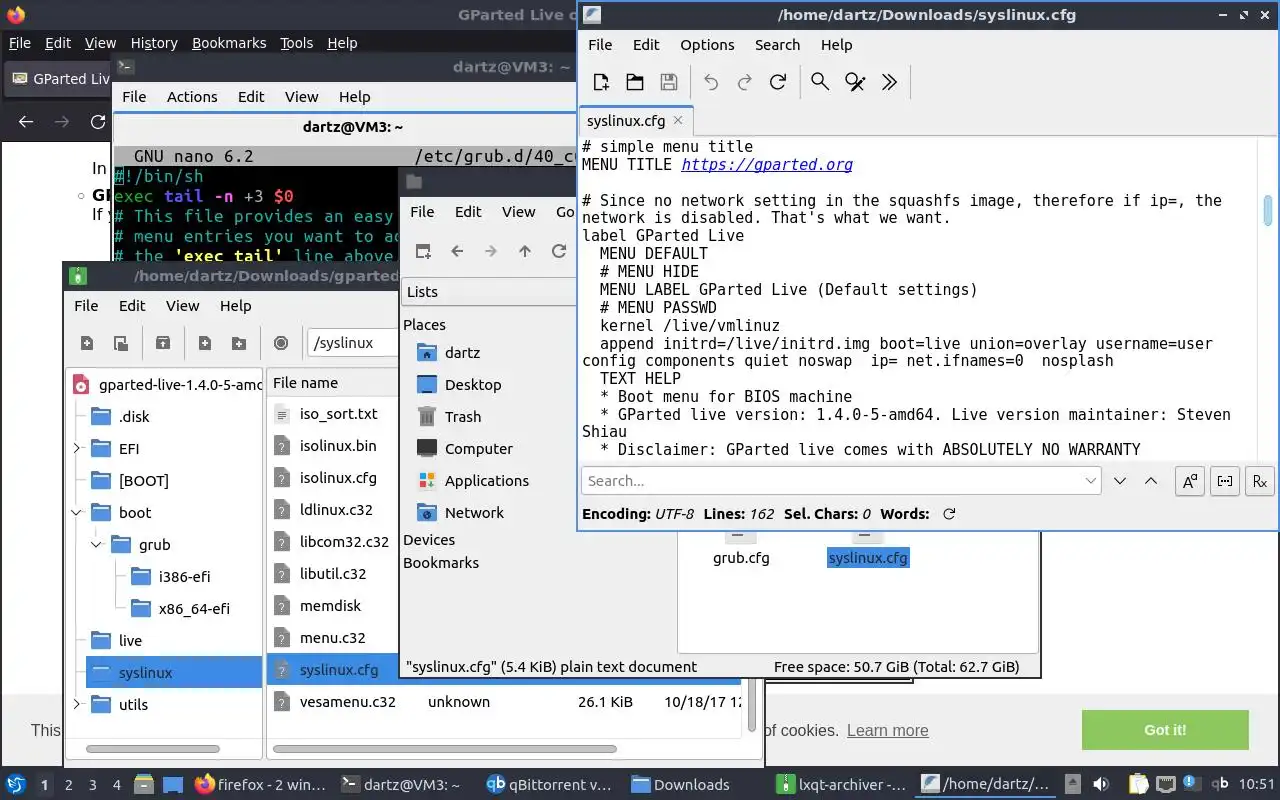
Task: Open the editor's File menu
Action: click(x=600, y=45)
